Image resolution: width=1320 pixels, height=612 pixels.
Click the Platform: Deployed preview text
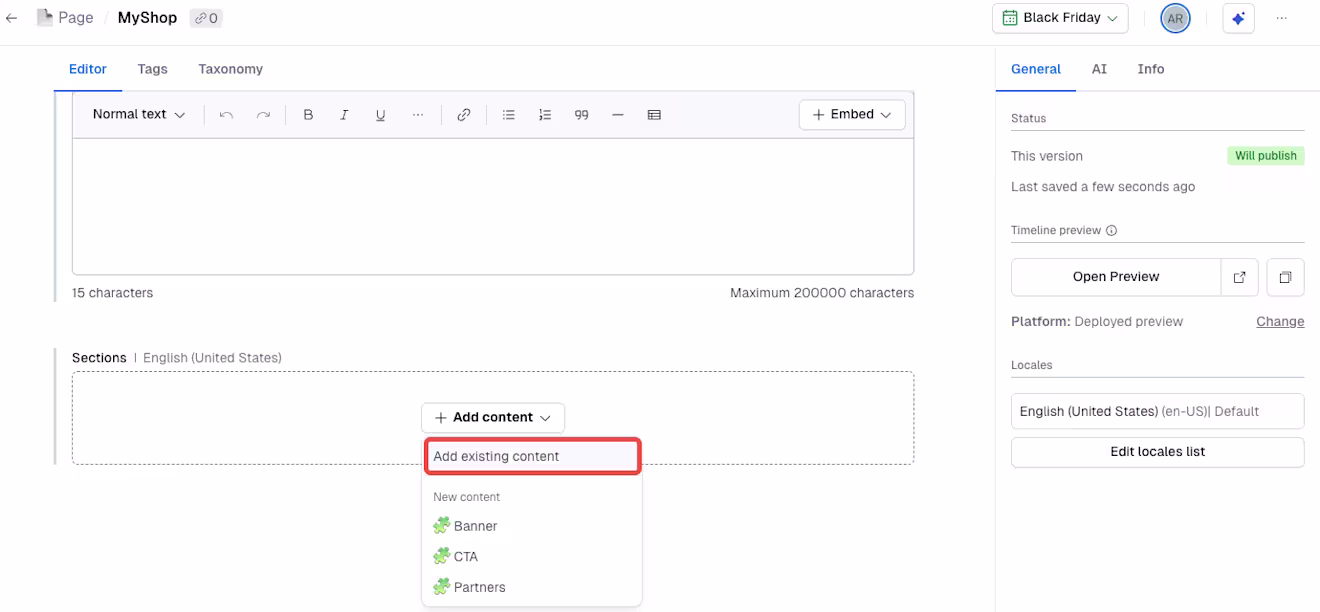[x=1097, y=322]
